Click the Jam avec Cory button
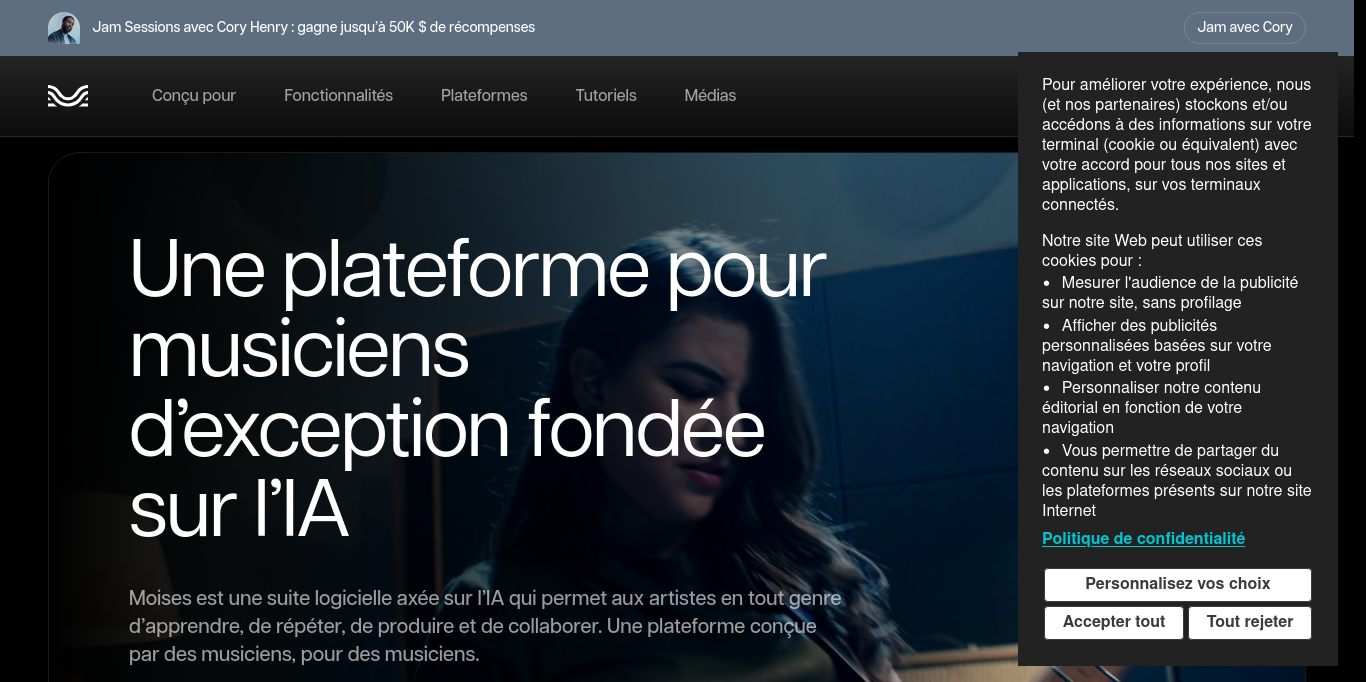This screenshot has width=1366, height=682. [1245, 27]
